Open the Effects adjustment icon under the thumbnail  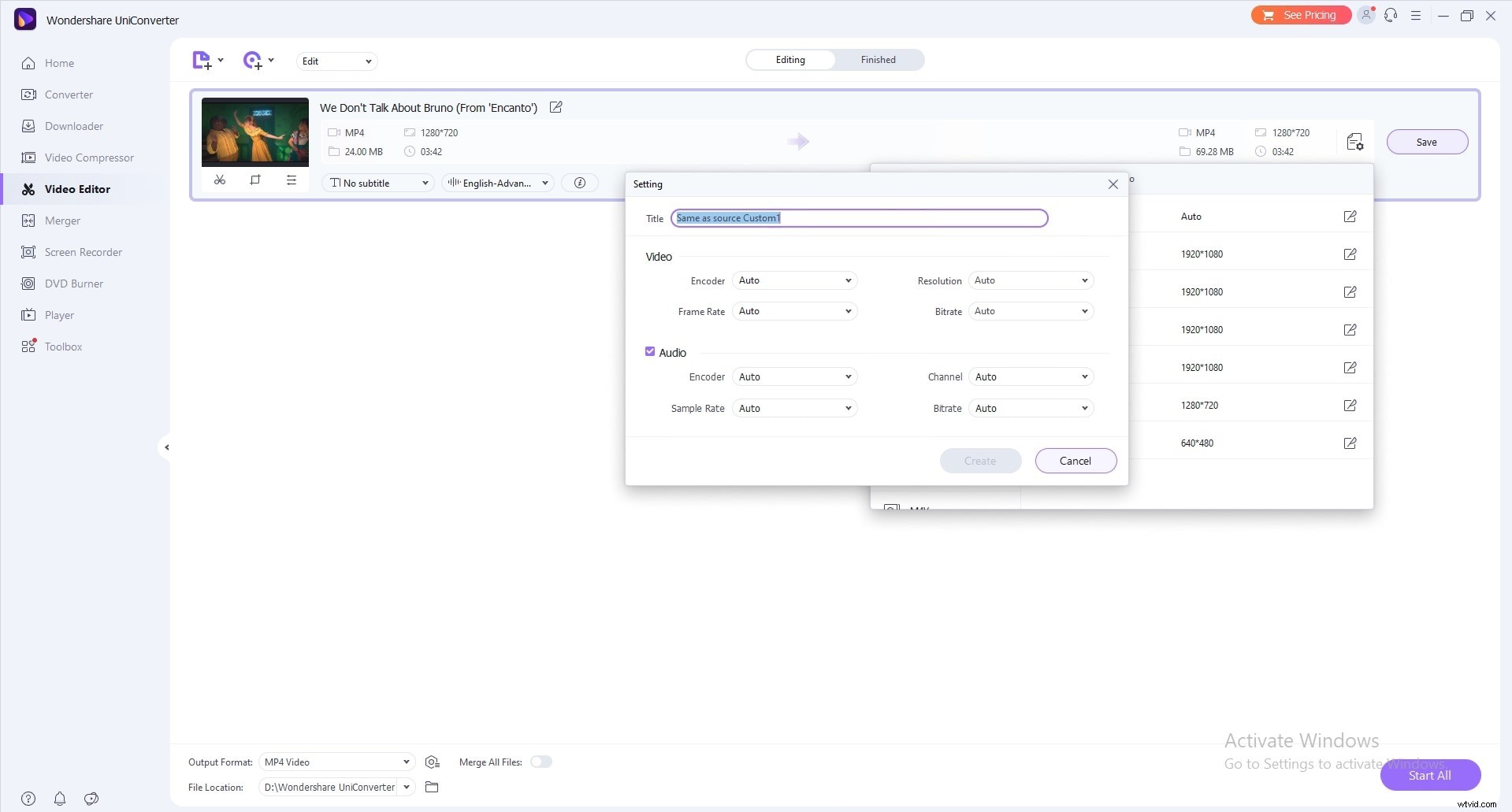point(292,180)
